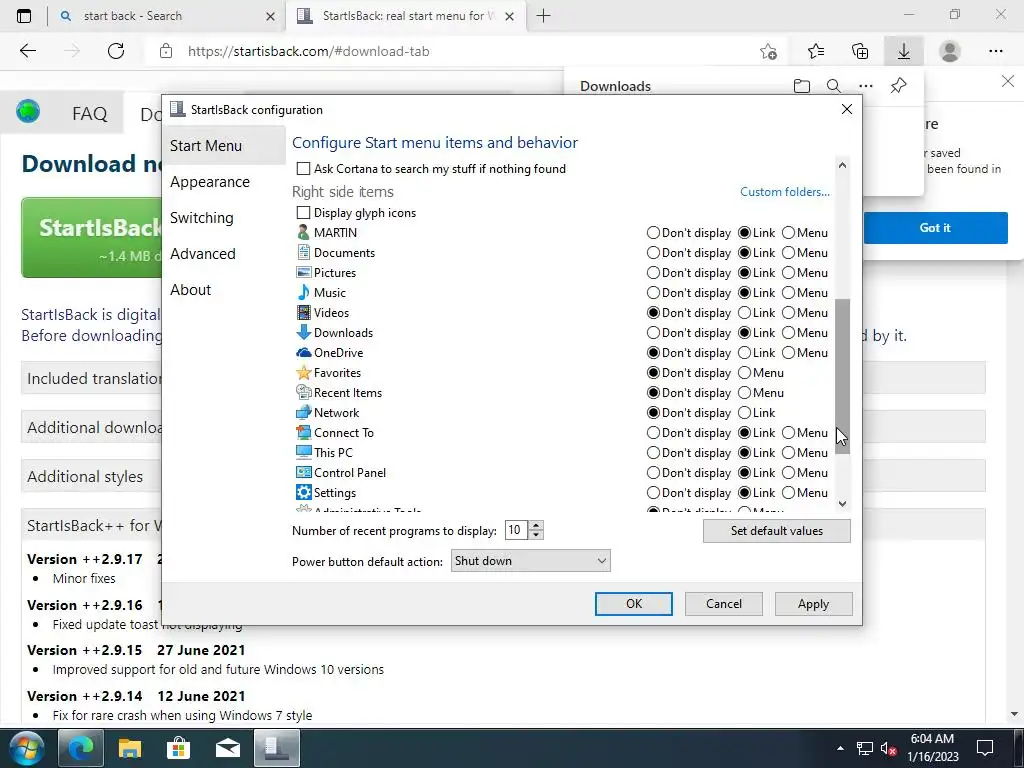Click the Settings gear icon in list

[x=303, y=492]
